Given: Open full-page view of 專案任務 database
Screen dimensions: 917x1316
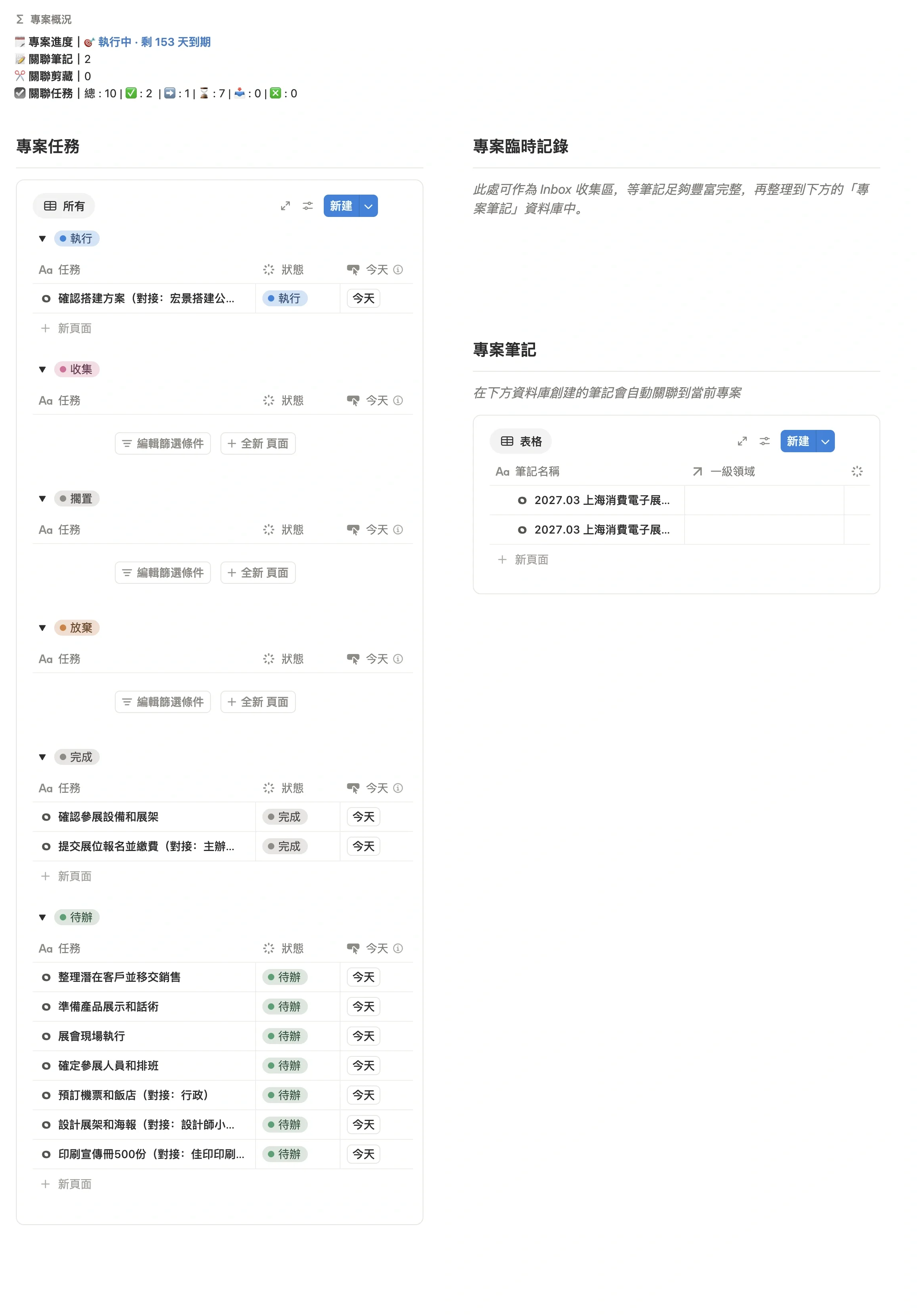Looking at the screenshot, I should pos(285,206).
